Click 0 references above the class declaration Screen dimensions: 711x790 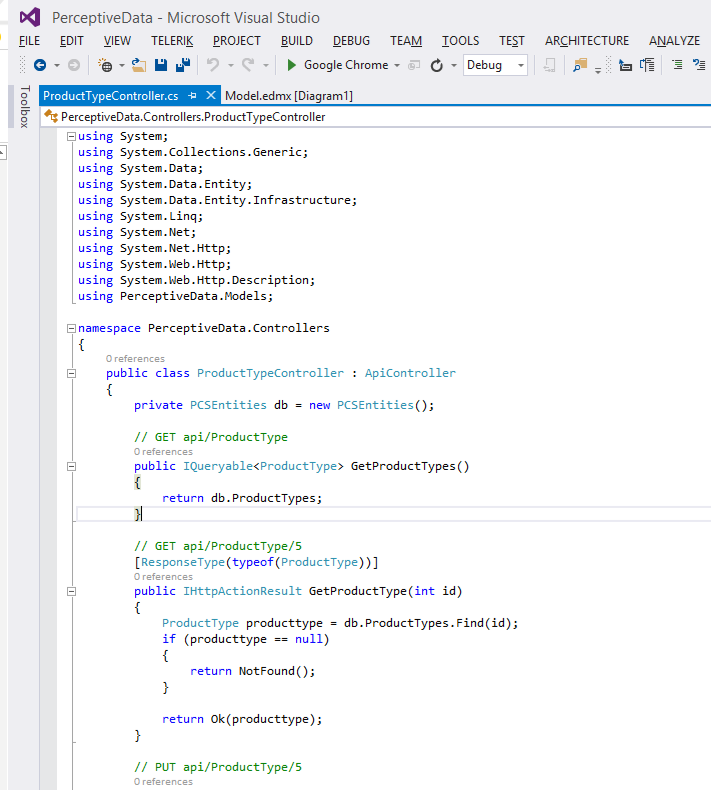tap(135, 359)
